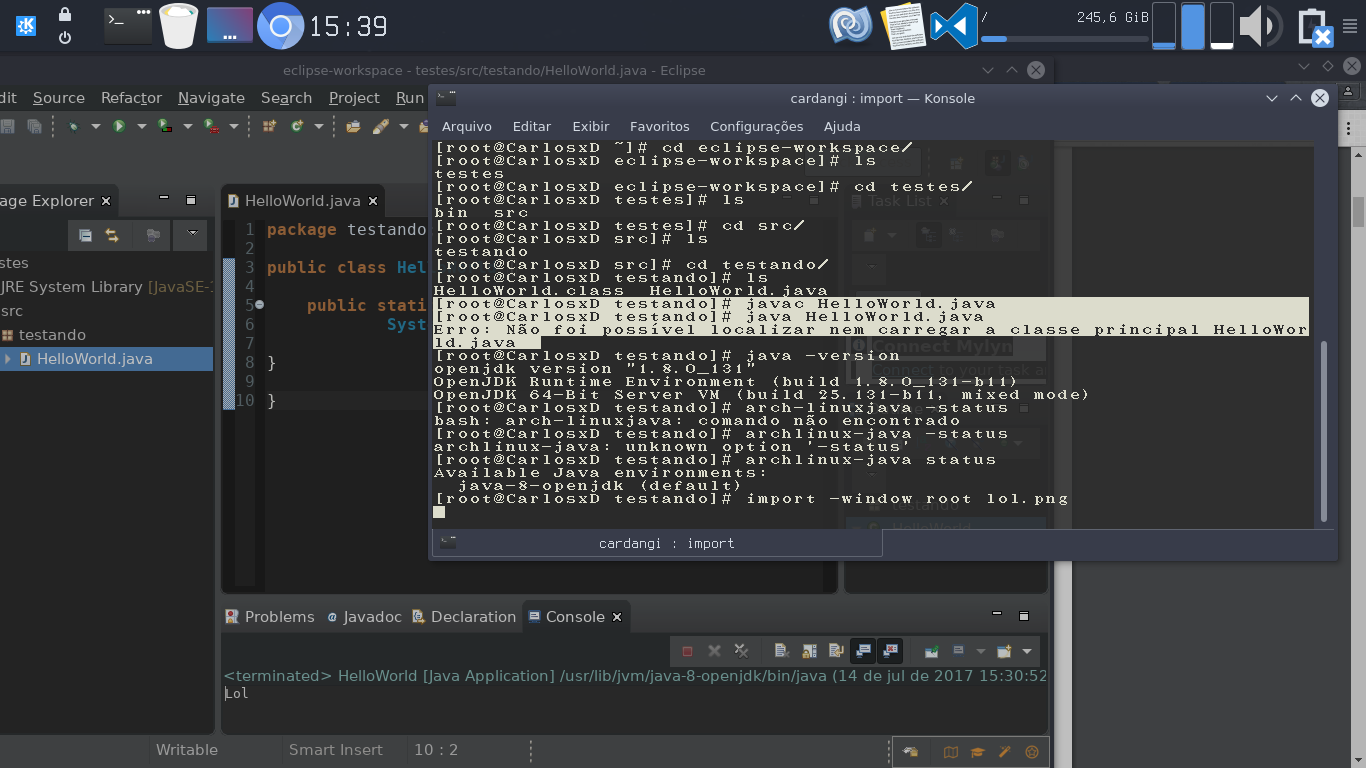Open the Refactor menu in Eclipse

[131, 98]
